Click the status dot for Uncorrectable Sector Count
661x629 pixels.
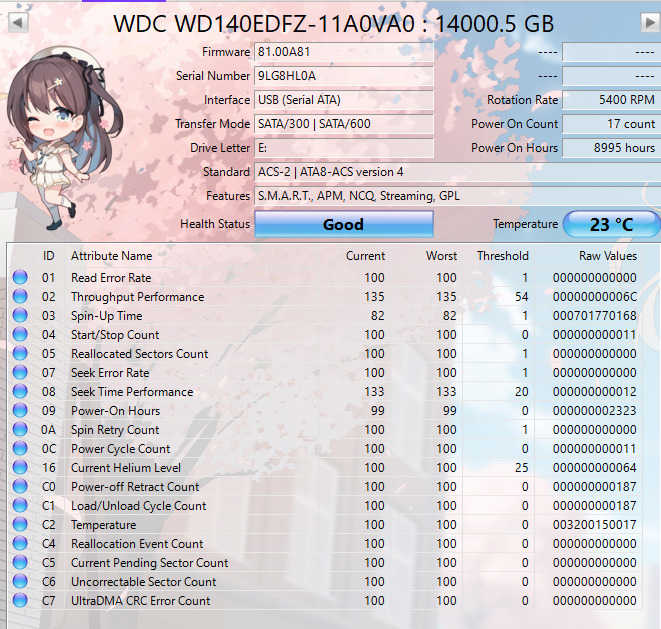click(20, 581)
